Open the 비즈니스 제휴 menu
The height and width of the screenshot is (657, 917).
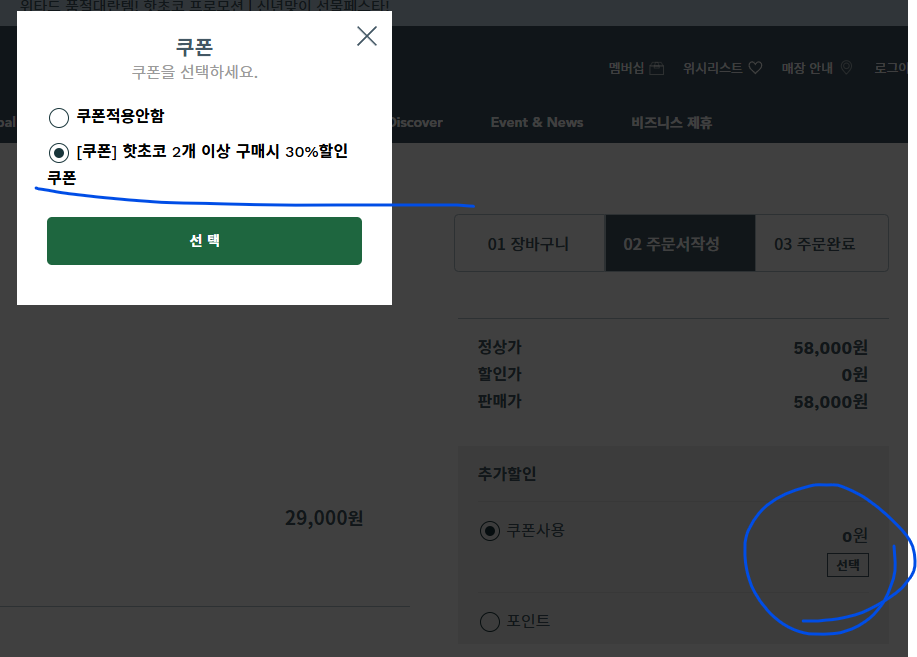coord(671,123)
